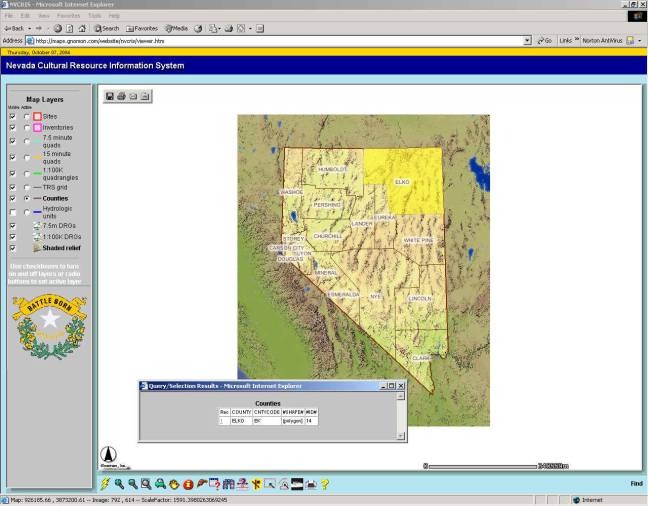
Task: Click the red identify info tool
Action: click(187, 484)
